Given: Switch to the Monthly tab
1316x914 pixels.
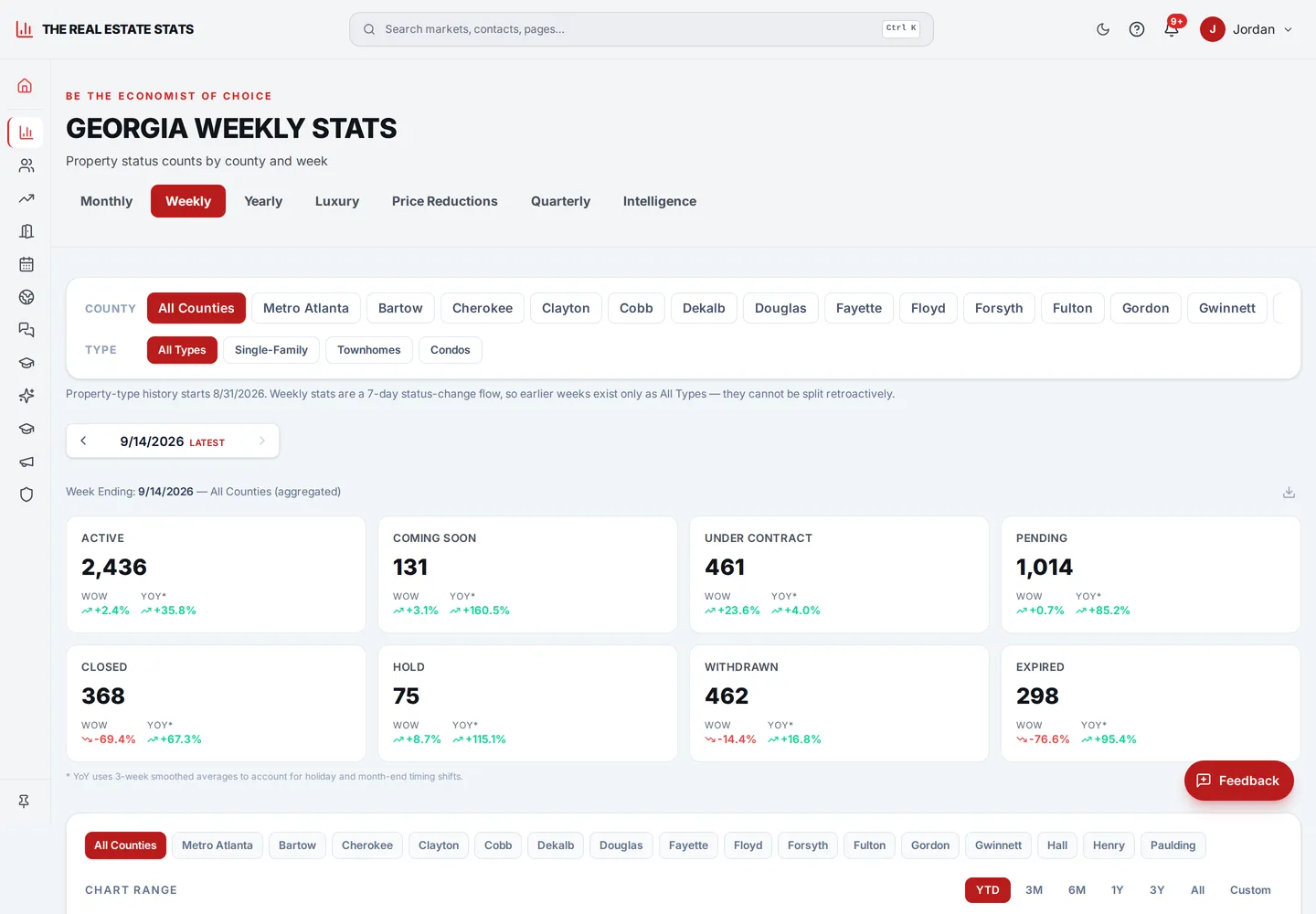Looking at the screenshot, I should 106,201.
